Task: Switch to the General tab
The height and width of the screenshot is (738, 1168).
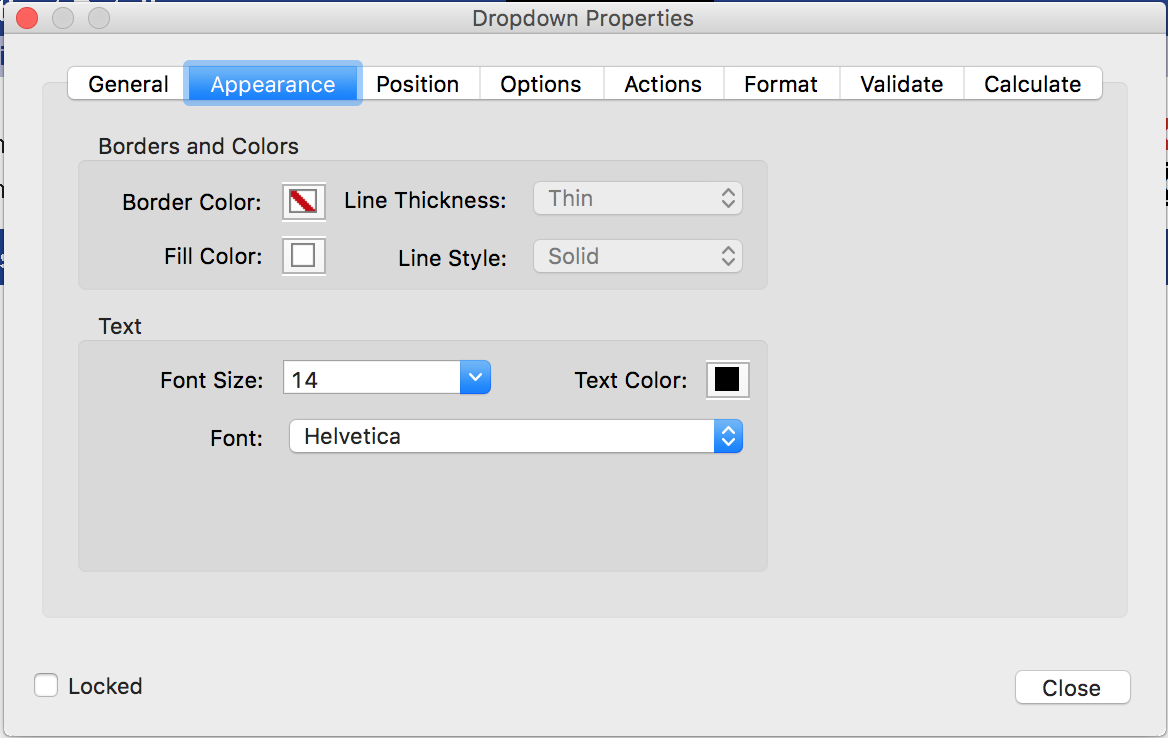Action: (x=126, y=84)
